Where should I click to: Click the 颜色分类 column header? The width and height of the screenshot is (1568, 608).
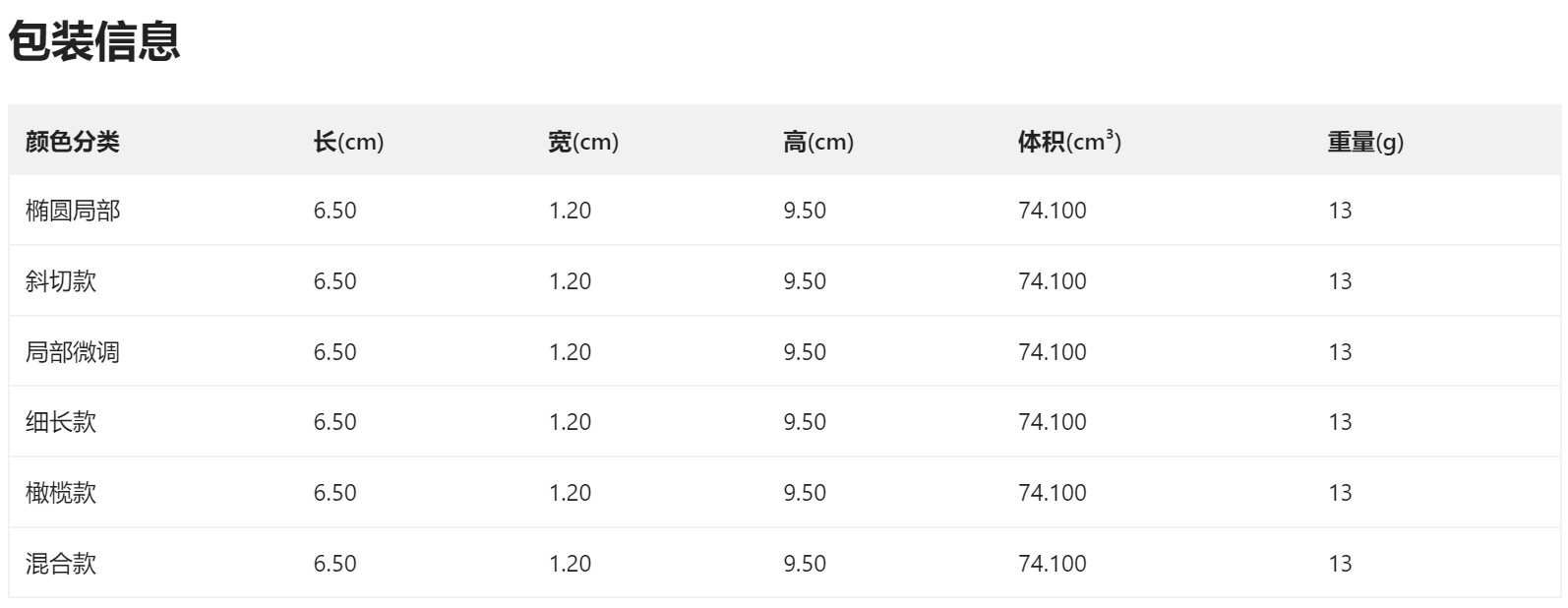pyautogui.click(x=72, y=142)
